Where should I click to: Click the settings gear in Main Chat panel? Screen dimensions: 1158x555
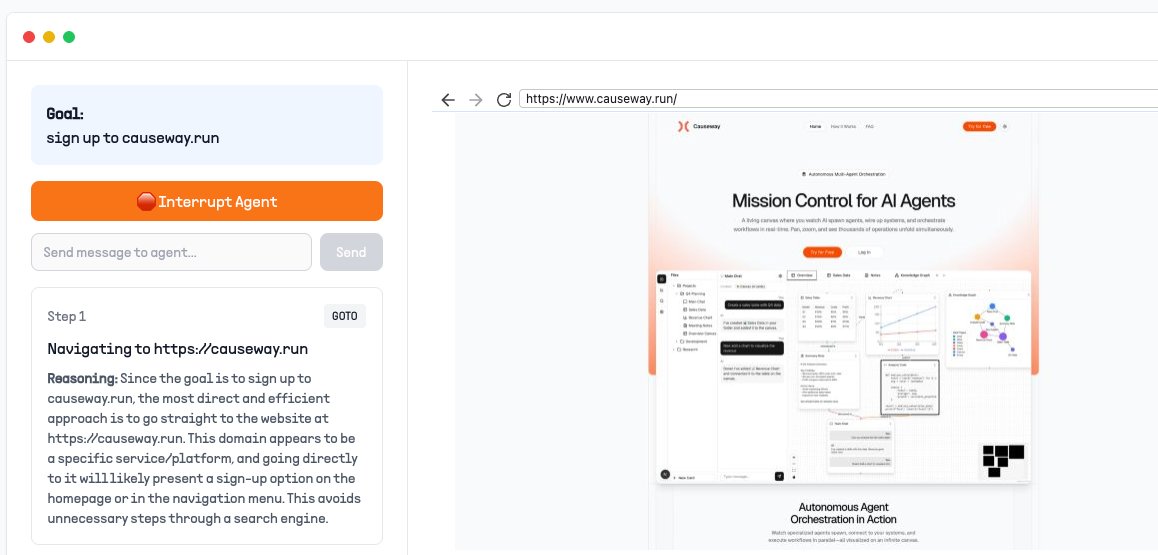click(781, 276)
